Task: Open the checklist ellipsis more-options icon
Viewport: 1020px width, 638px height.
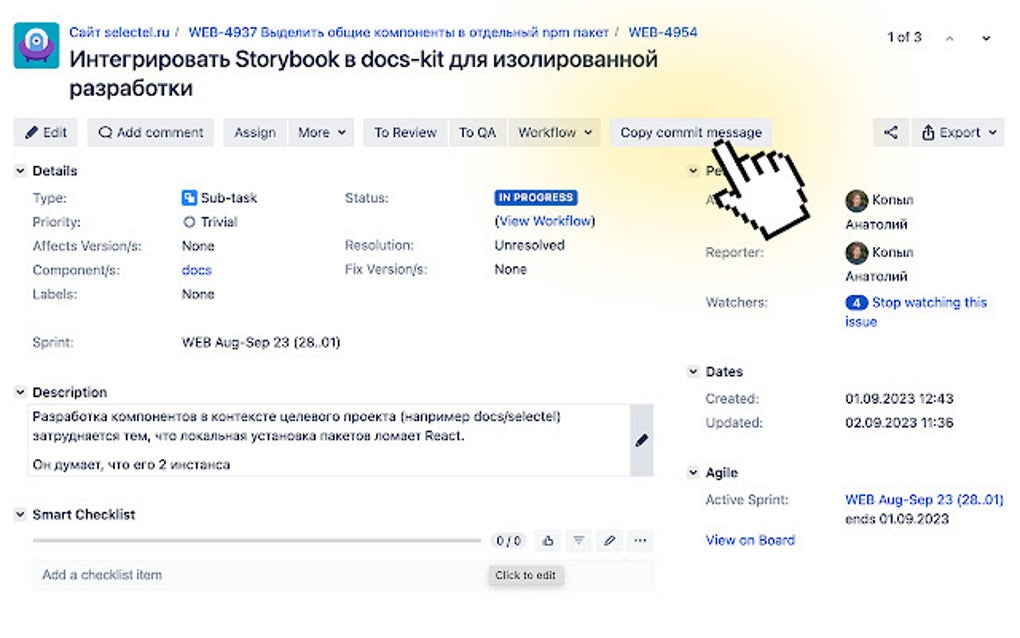Action: (639, 540)
